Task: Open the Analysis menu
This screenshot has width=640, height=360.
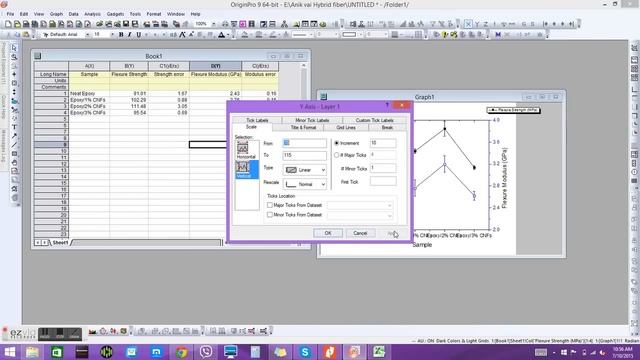Action: [x=92, y=14]
